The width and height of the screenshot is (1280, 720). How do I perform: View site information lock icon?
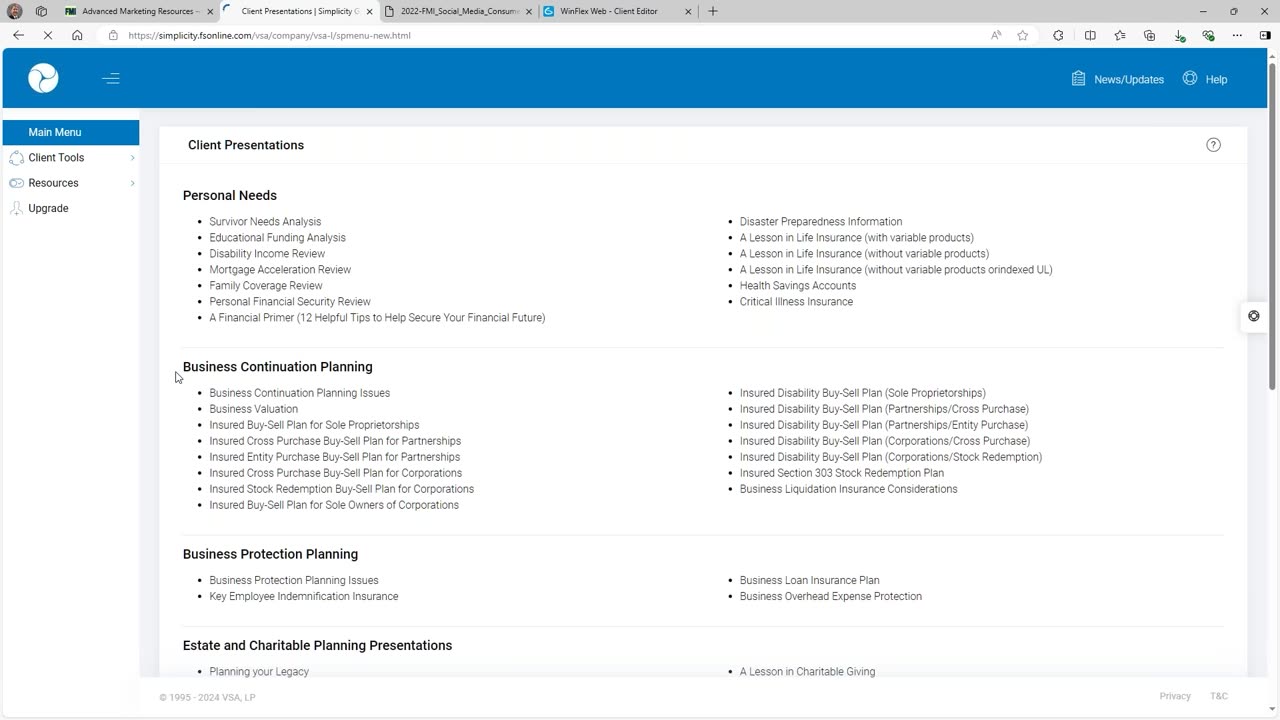coord(113,35)
